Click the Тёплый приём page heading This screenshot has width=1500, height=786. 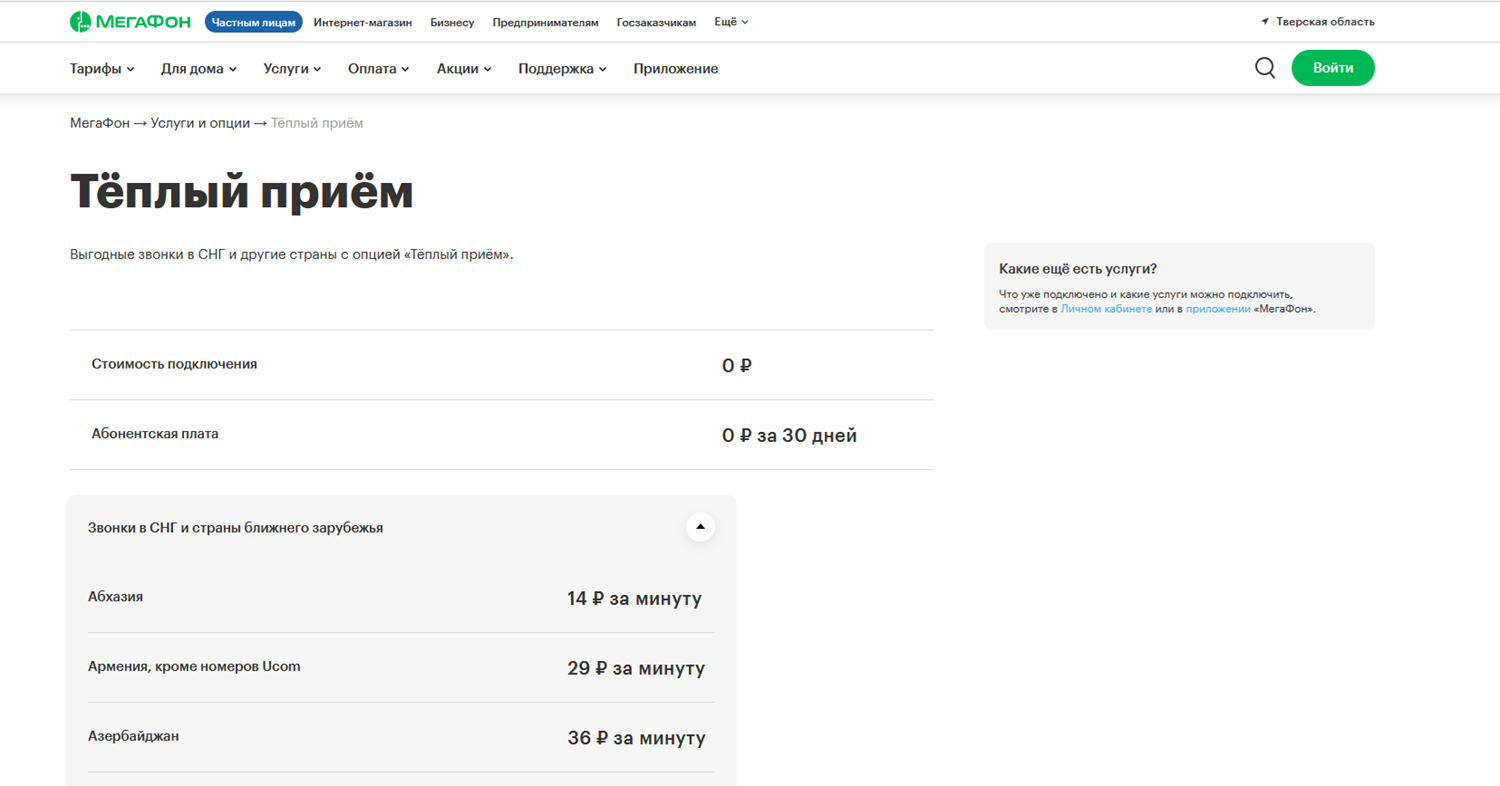[242, 192]
